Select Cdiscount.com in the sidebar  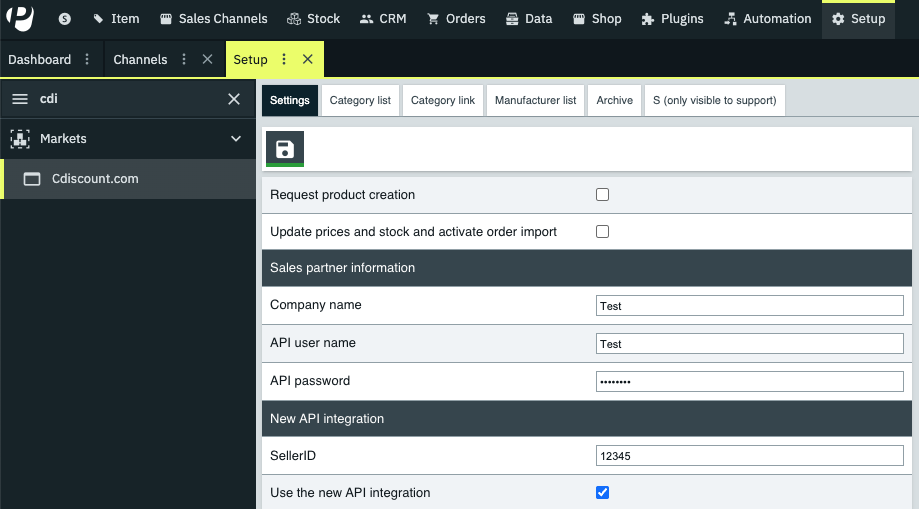pyautogui.click(x=95, y=179)
